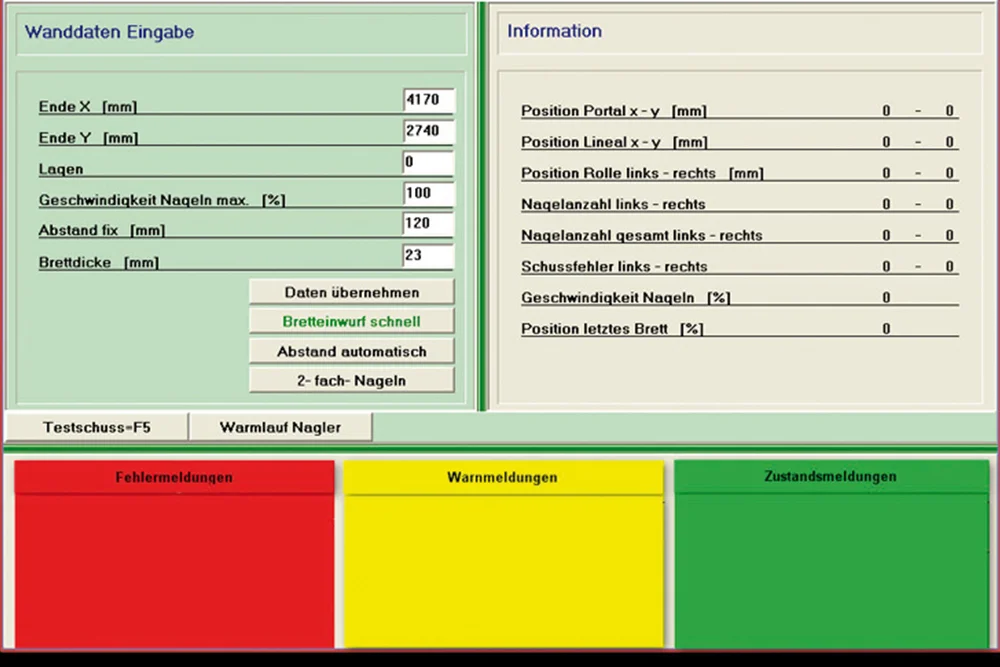Click the Ende X input field

tap(428, 101)
